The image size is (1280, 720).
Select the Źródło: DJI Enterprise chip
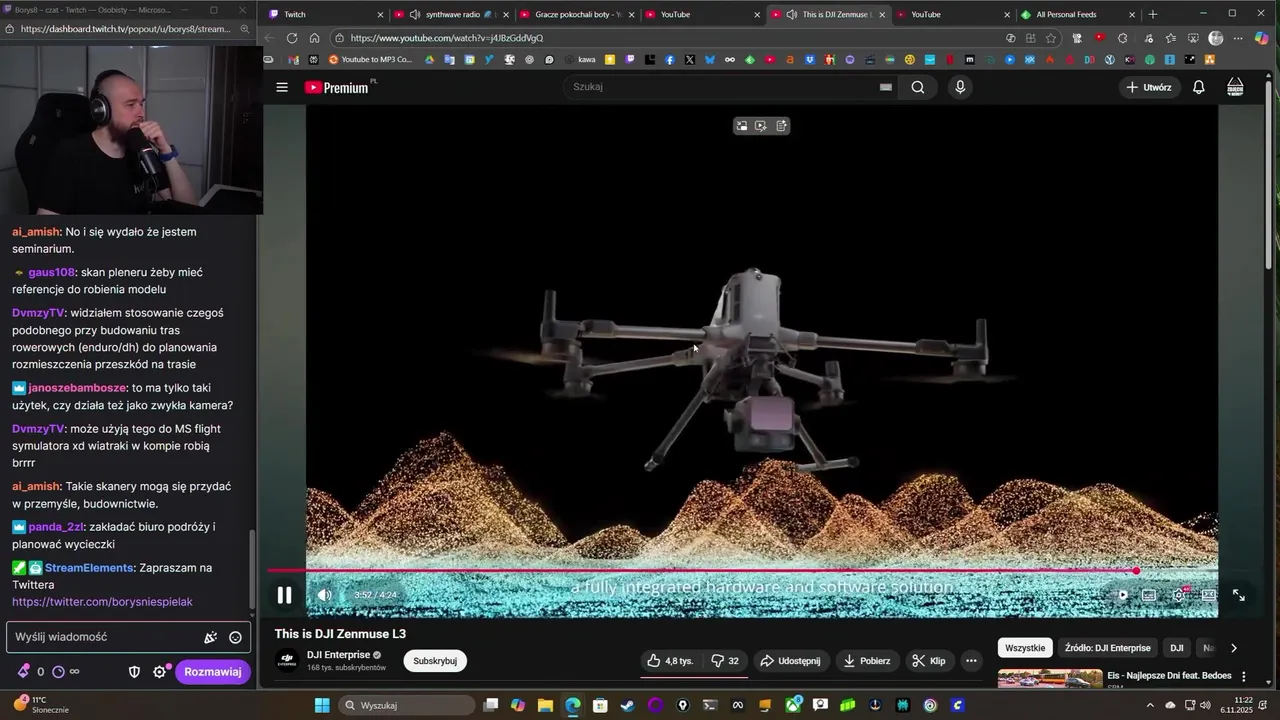1107,648
